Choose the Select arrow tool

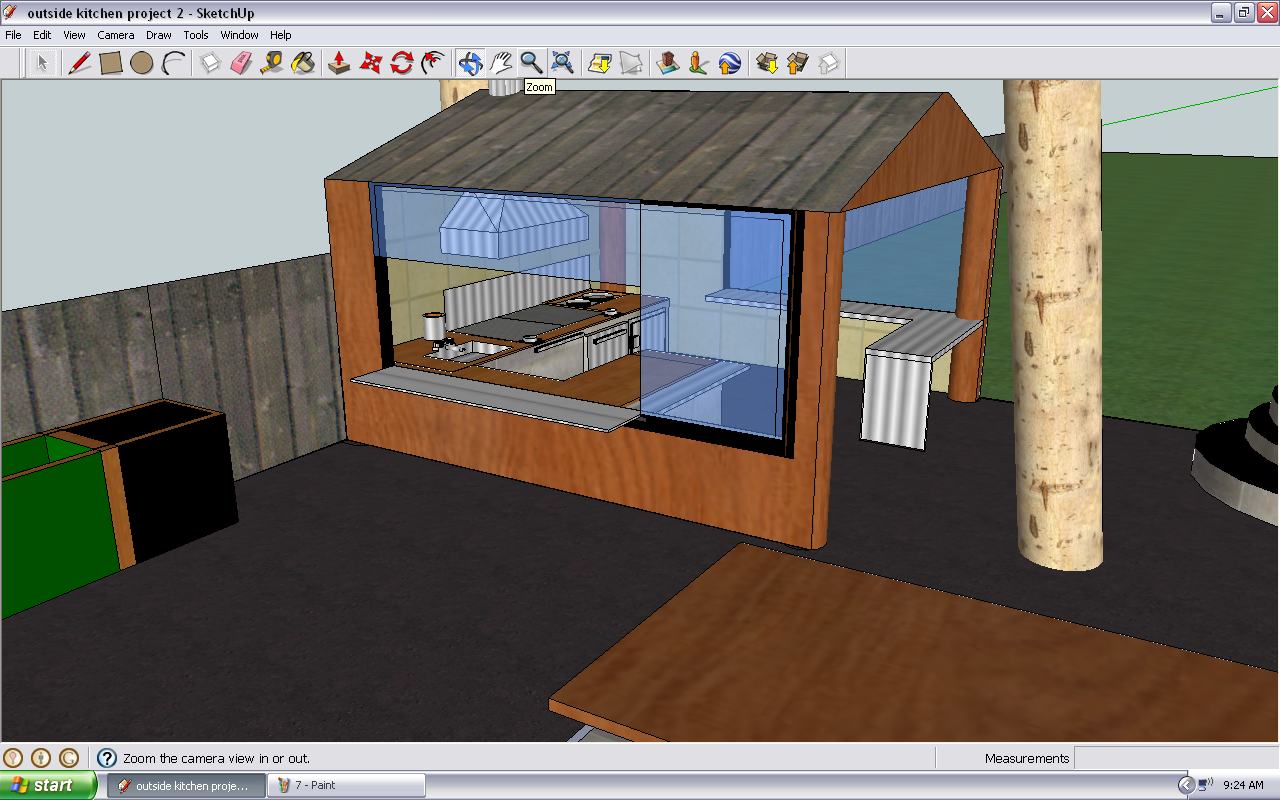(x=42, y=63)
